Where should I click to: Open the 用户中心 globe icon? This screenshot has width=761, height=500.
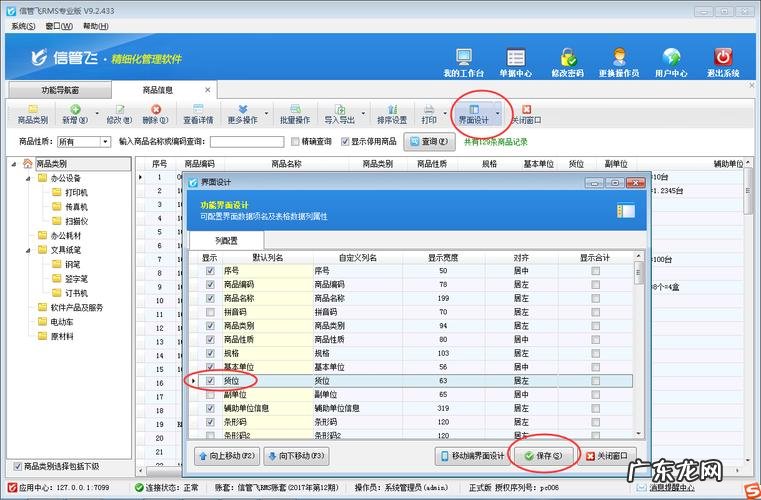click(670, 59)
